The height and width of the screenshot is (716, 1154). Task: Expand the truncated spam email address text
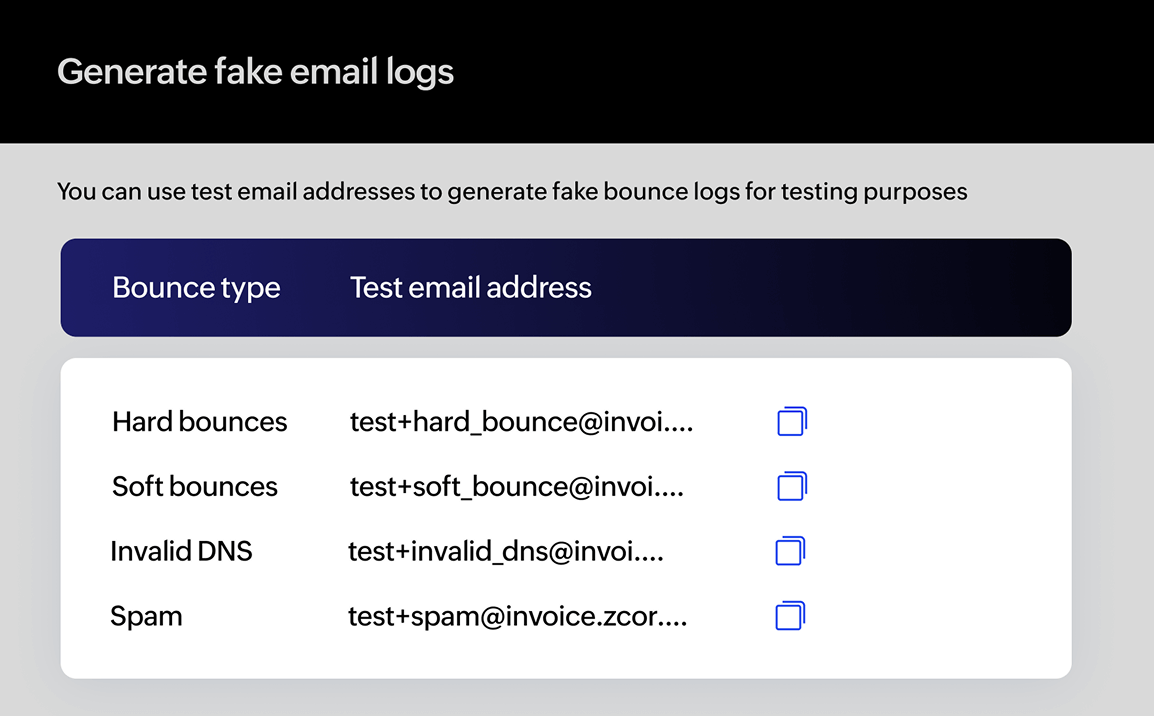[x=517, y=616]
